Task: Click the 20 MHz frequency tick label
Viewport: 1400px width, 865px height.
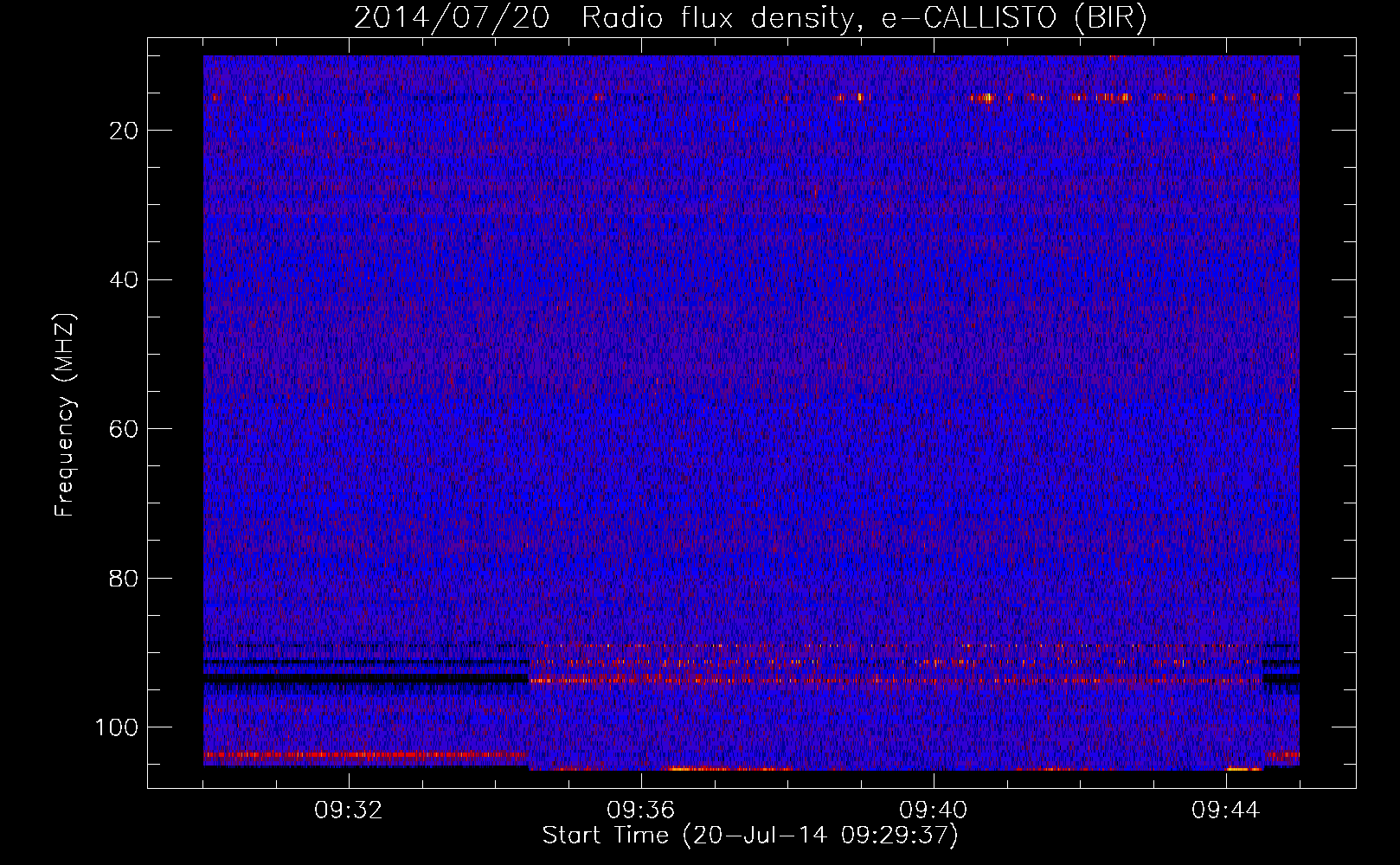Action: pyautogui.click(x=125, y=131)
